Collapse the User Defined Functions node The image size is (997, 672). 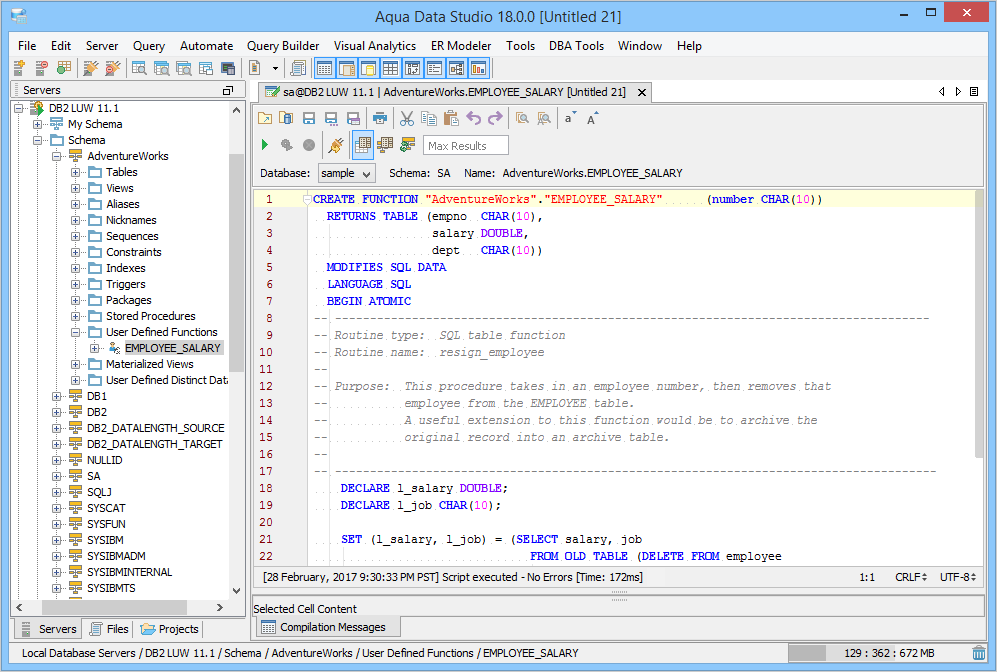click(76, 332)
